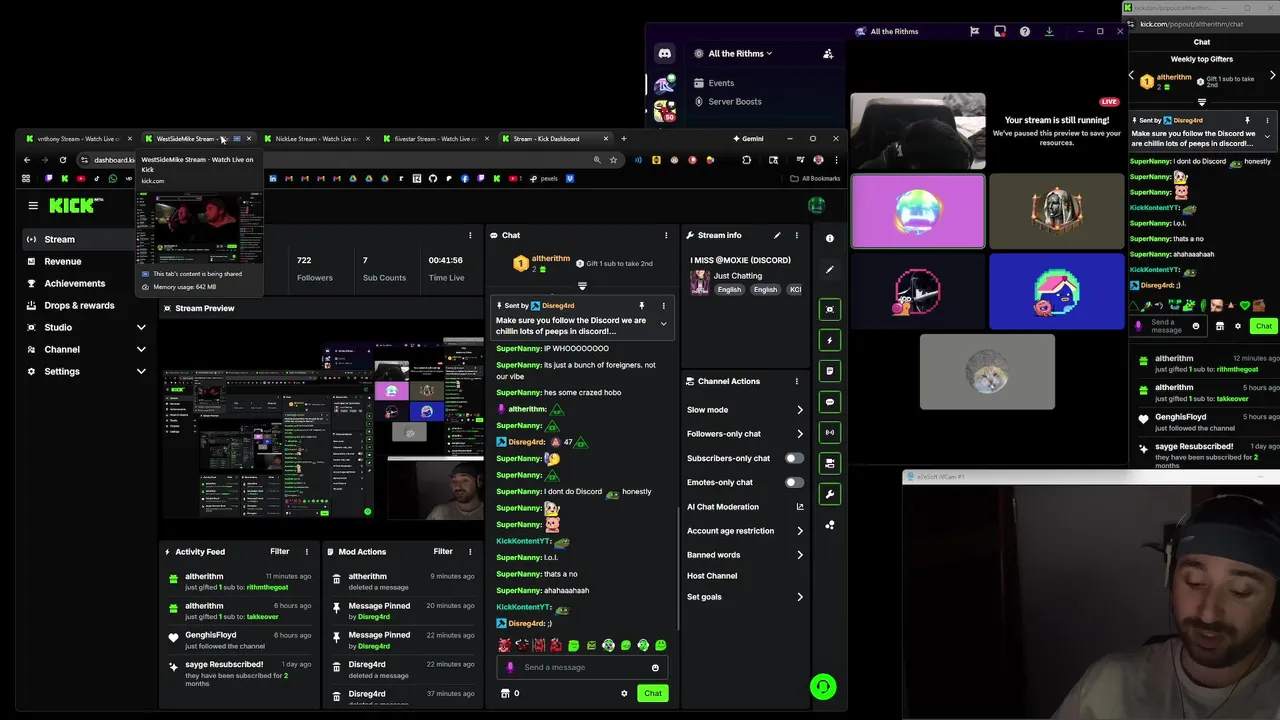This screenshot has height=720, width=1280.
Task: Open All Bookmarks folder
Action: coord(815,179)
